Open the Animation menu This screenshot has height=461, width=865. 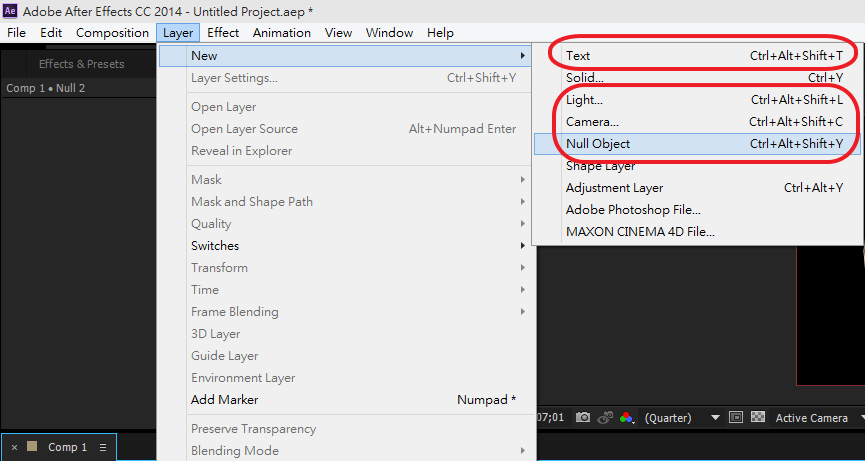click(x=282, y=33)
